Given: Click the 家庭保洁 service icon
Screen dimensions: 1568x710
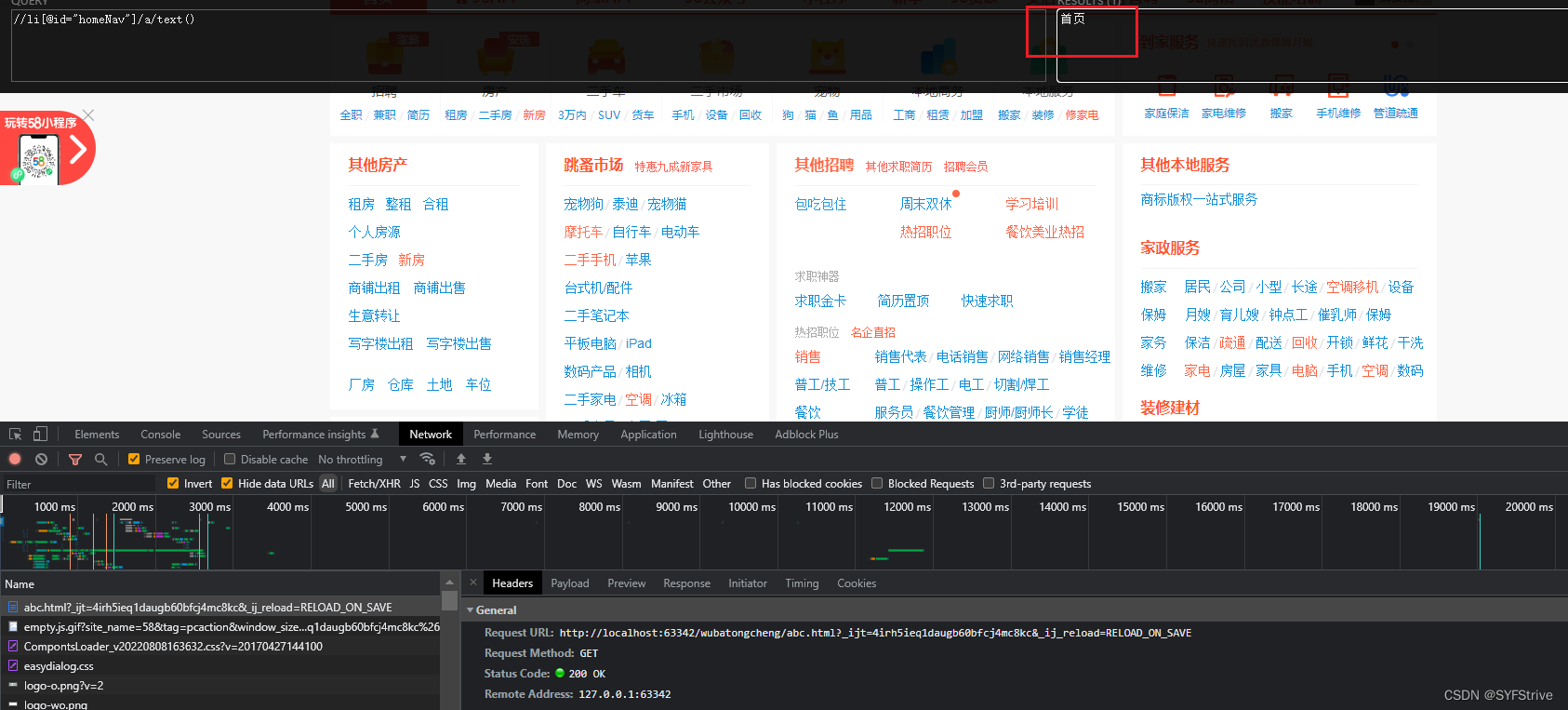Looking at the screenshot, I should (x=1166, y=88).
